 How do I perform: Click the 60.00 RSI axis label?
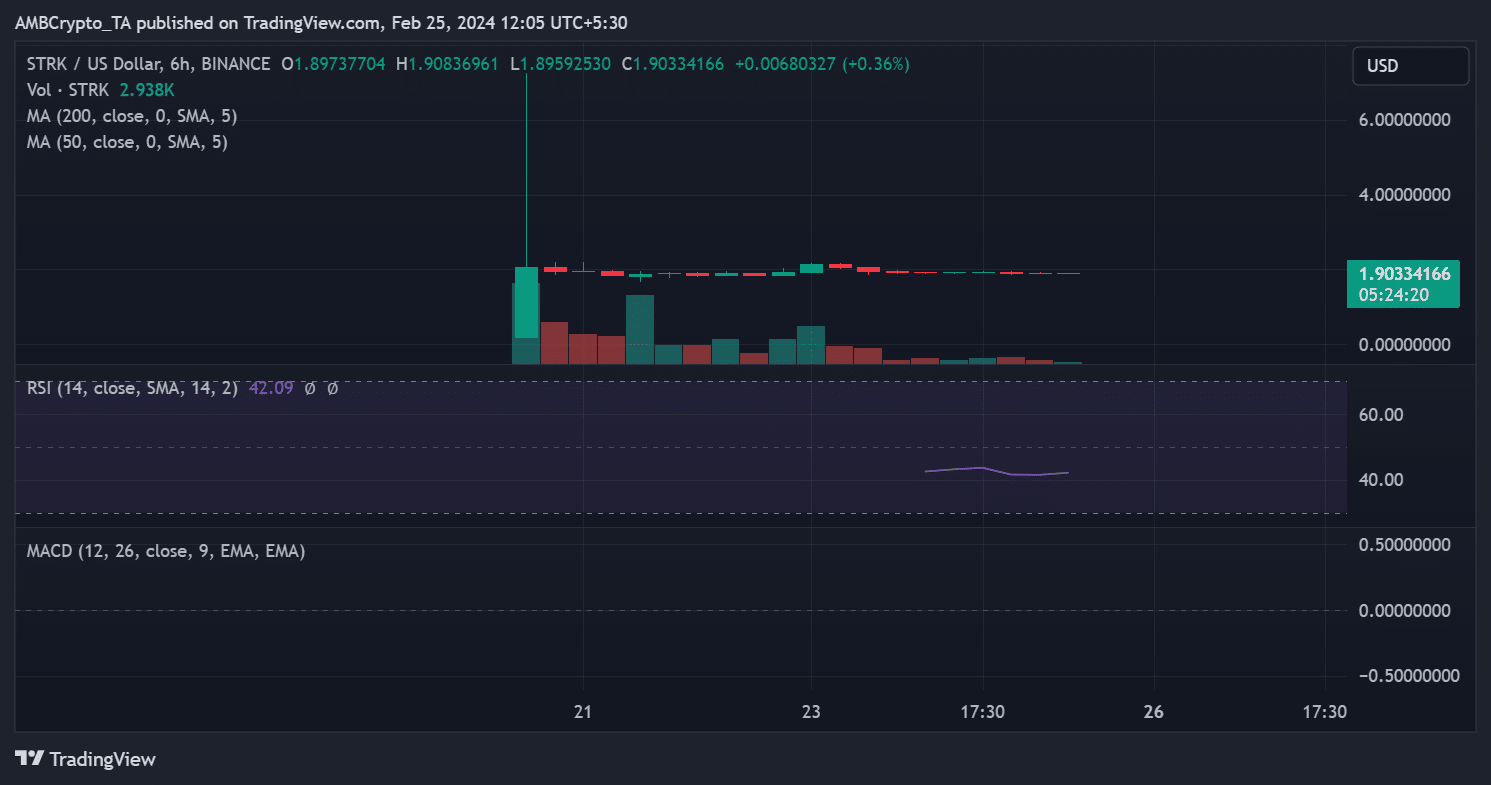coord(1381,414)
